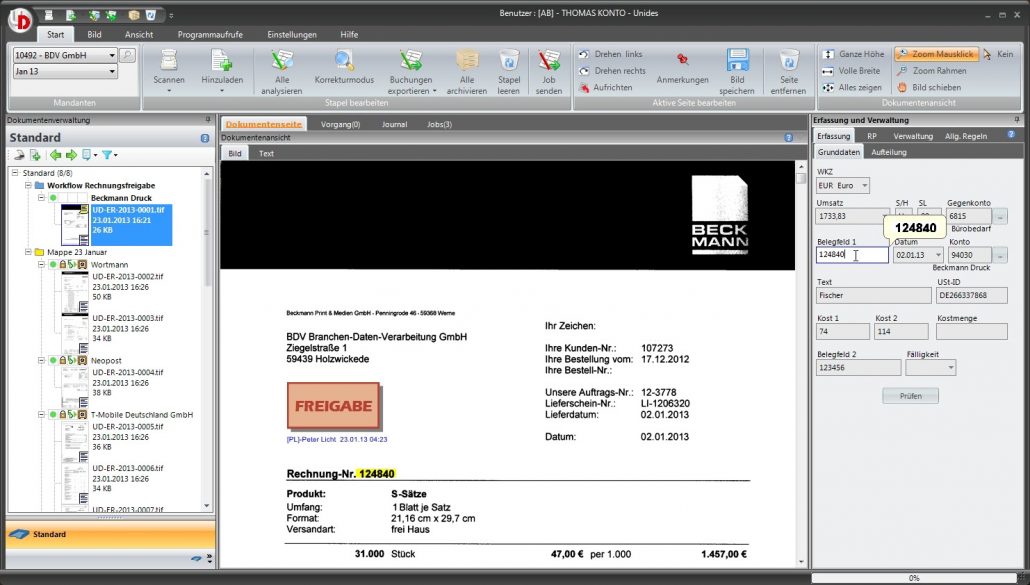Click the Hinzuladen document icon
The height and width of the screenshot is (585, 1030).
(x=221, y=61)
